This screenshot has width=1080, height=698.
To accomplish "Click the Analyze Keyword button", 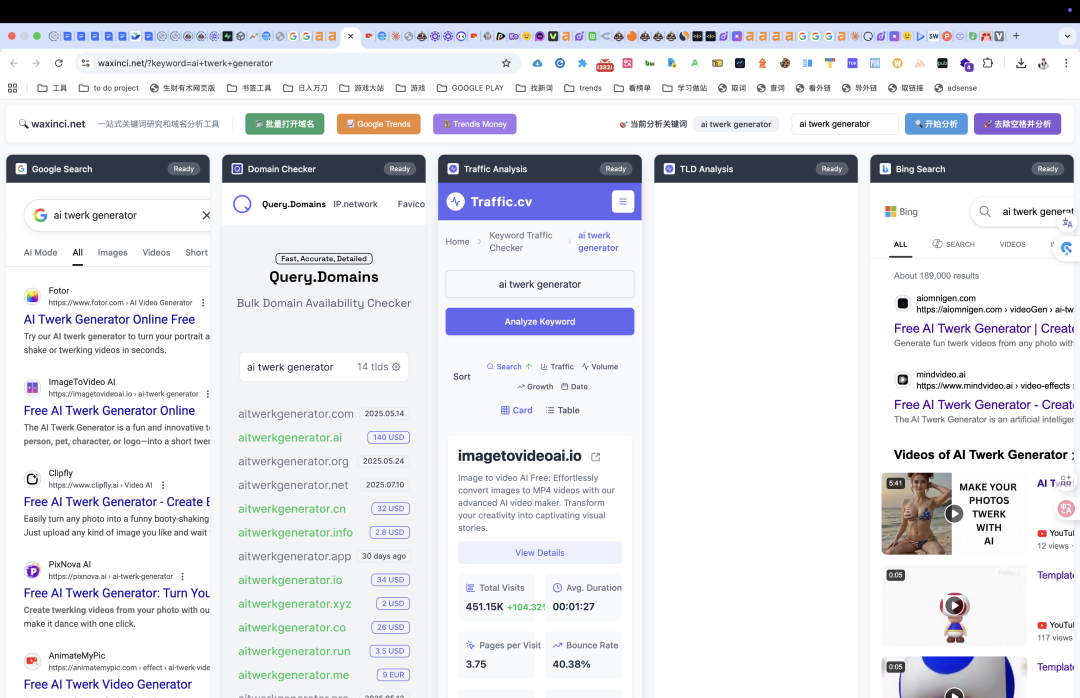I will pos(540,322).
